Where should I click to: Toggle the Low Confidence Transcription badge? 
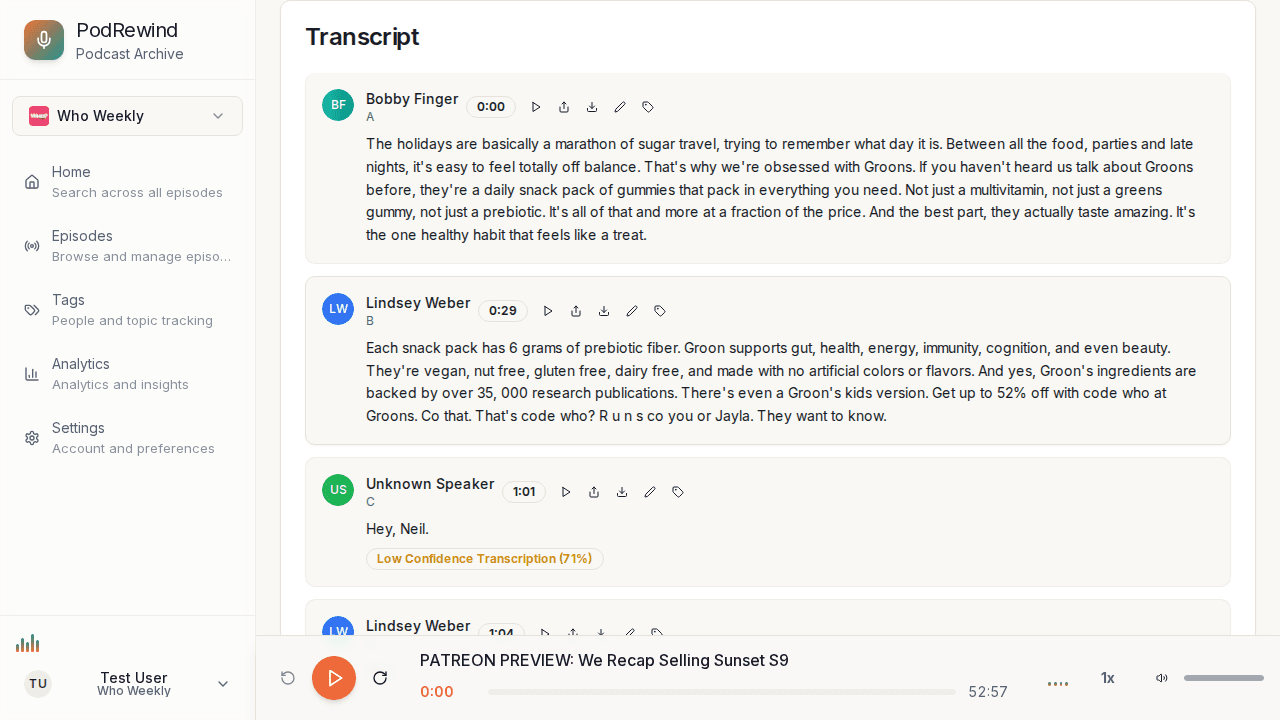click(x=485, y=559)
